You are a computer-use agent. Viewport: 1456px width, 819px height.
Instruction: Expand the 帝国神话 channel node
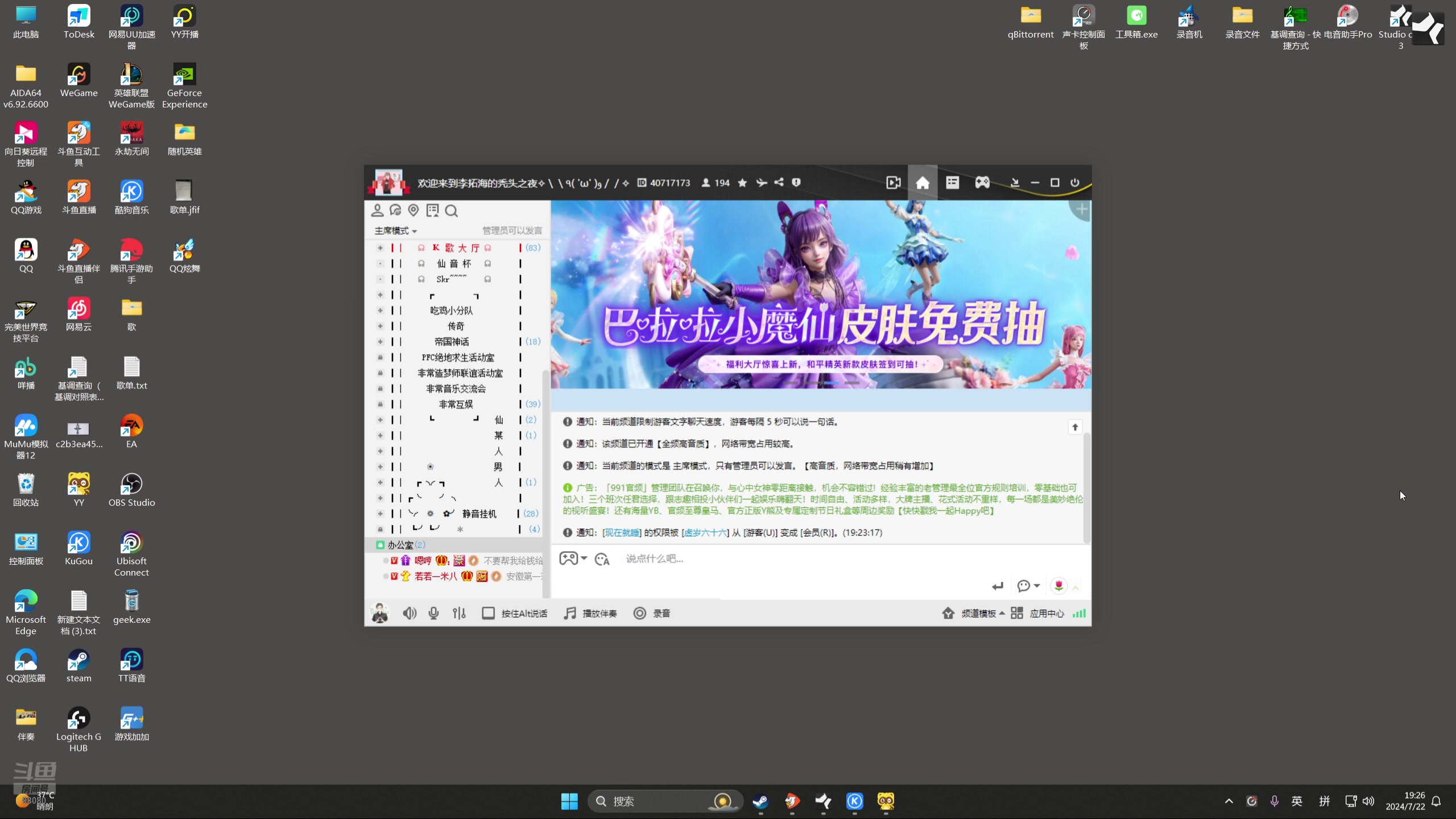coord(380,342)
